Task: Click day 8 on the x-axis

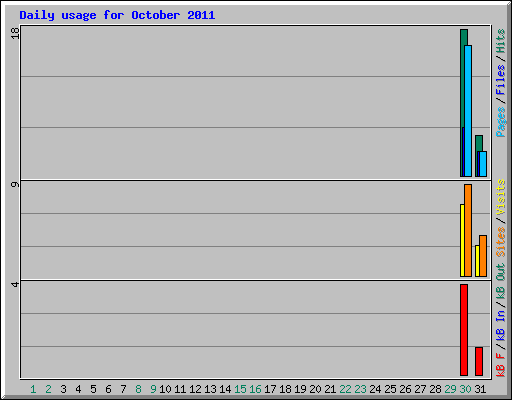Action: click(138, 389)
